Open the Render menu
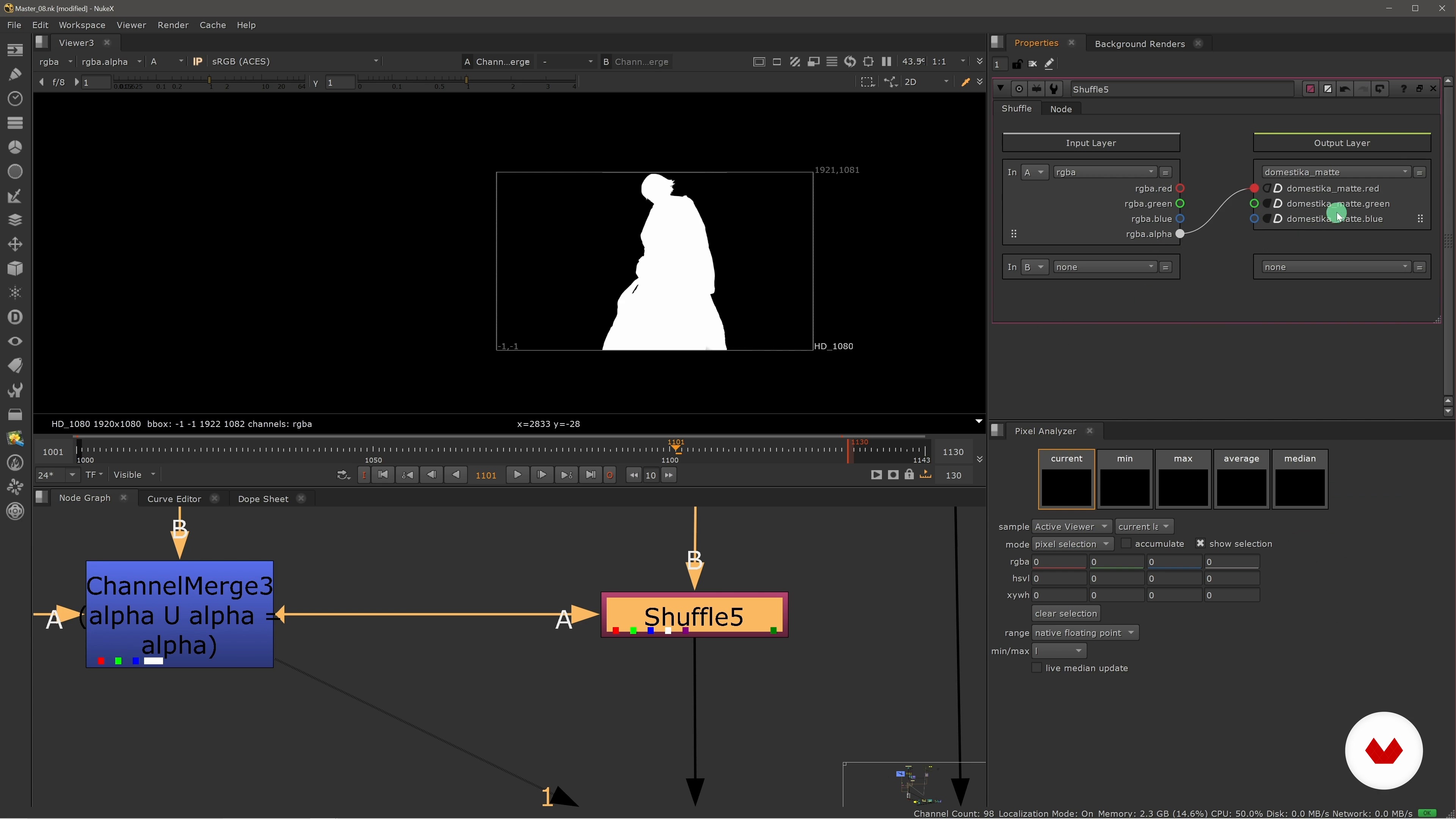Screen dimensions: 1456x819 (173, 25)
